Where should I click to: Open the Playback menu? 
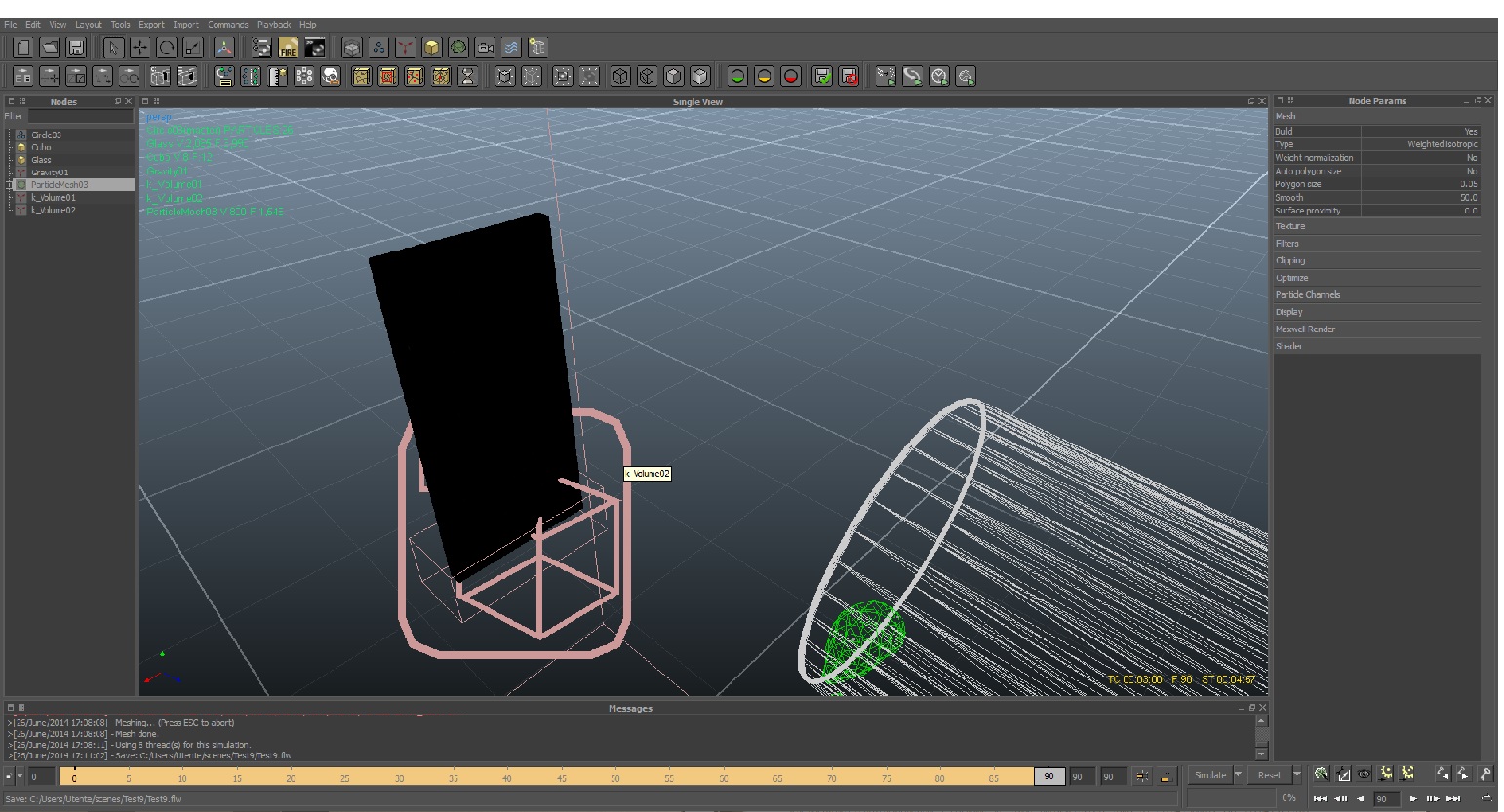pyautogui.click(x=274, y=25)
